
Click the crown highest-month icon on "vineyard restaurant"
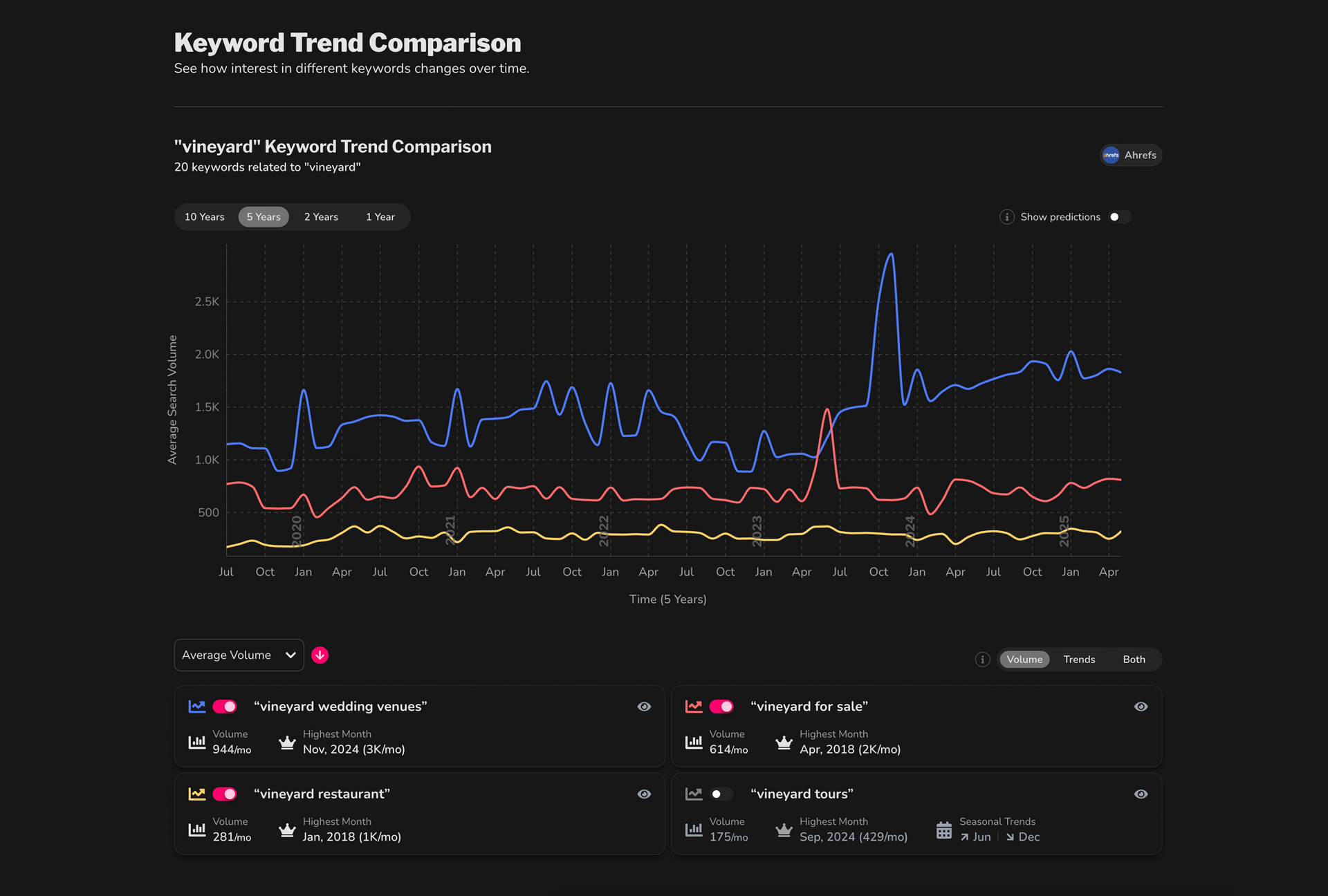(x=287, y=829)
